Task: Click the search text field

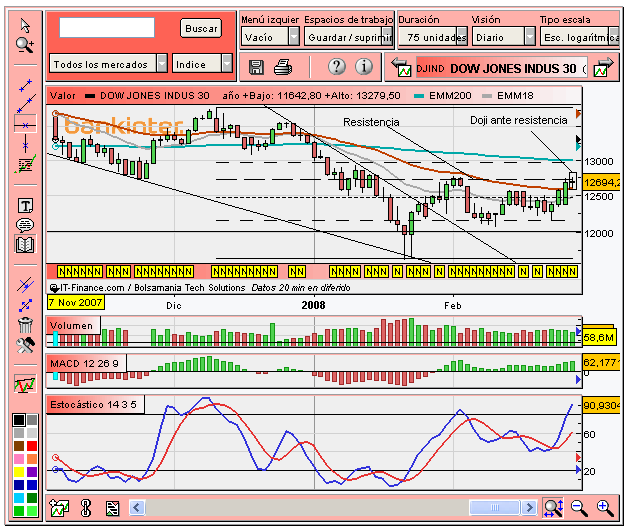Action: click(x=107, y=28)
